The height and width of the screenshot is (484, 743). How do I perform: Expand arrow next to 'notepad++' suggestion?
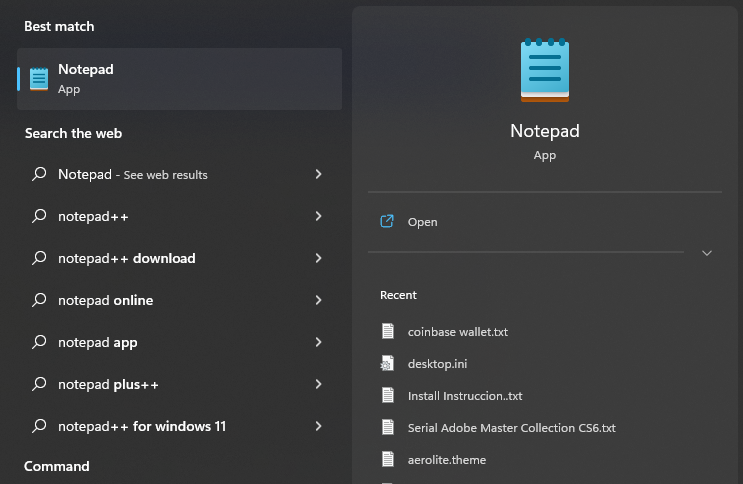(x=318, y=216)
